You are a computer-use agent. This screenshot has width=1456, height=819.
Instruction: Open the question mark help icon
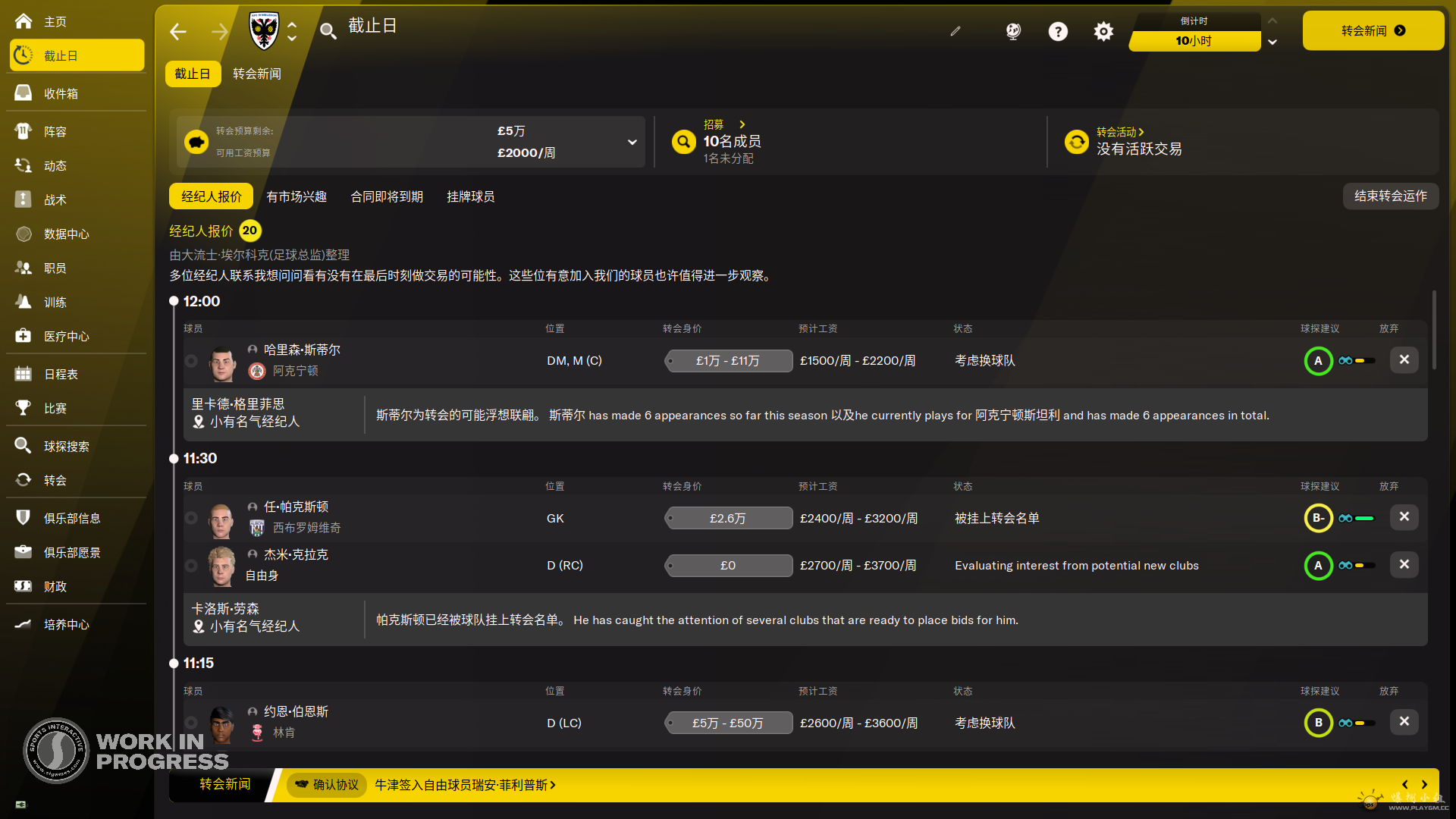point(1058,31)
